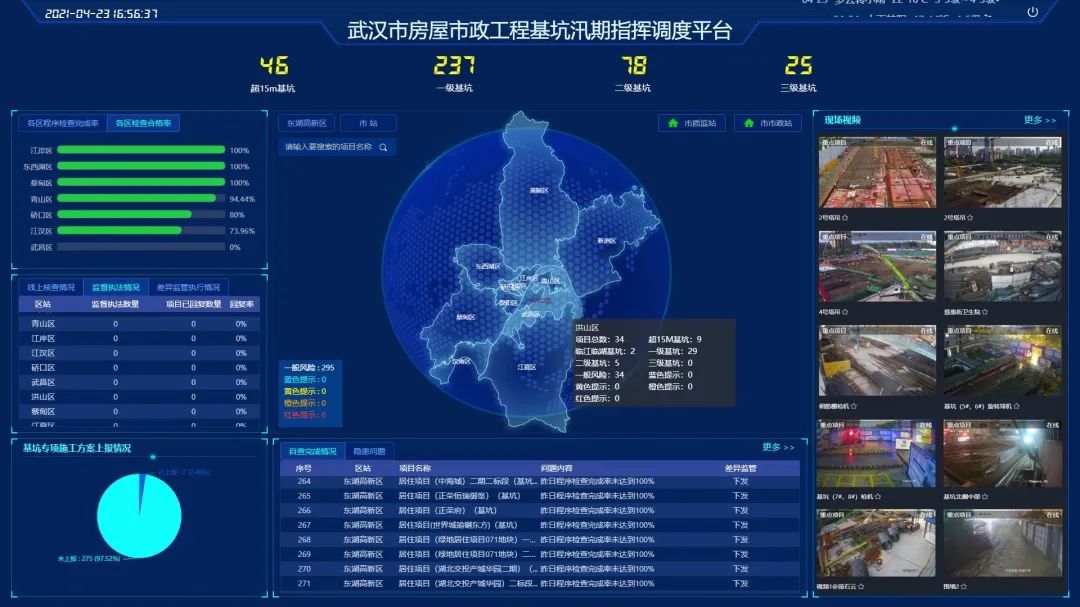Open the 隐患问题 tab

(369, 451)
